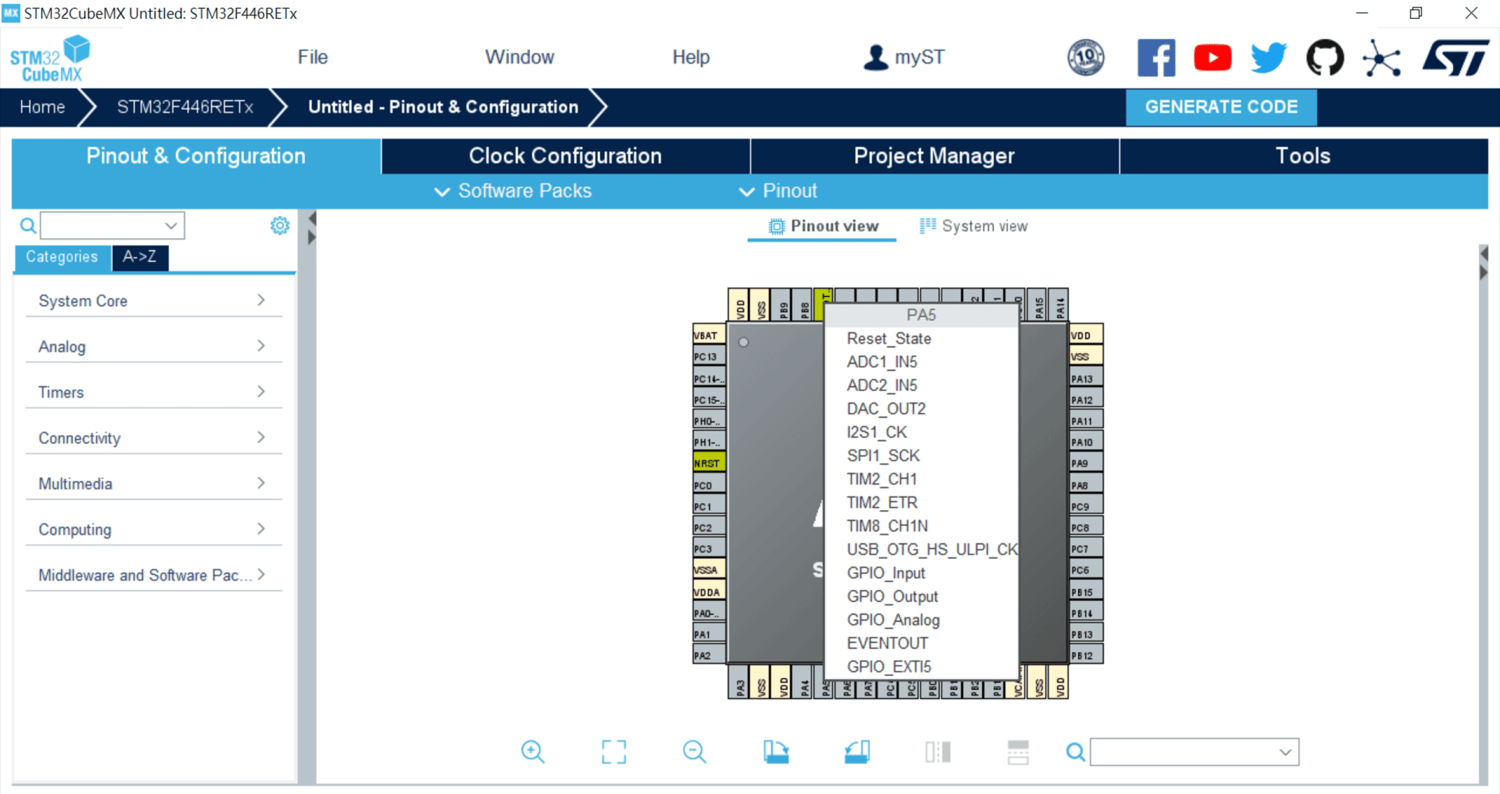
Task: Click the peripheral search magnifier icon
Action: [x=28, y=226]
